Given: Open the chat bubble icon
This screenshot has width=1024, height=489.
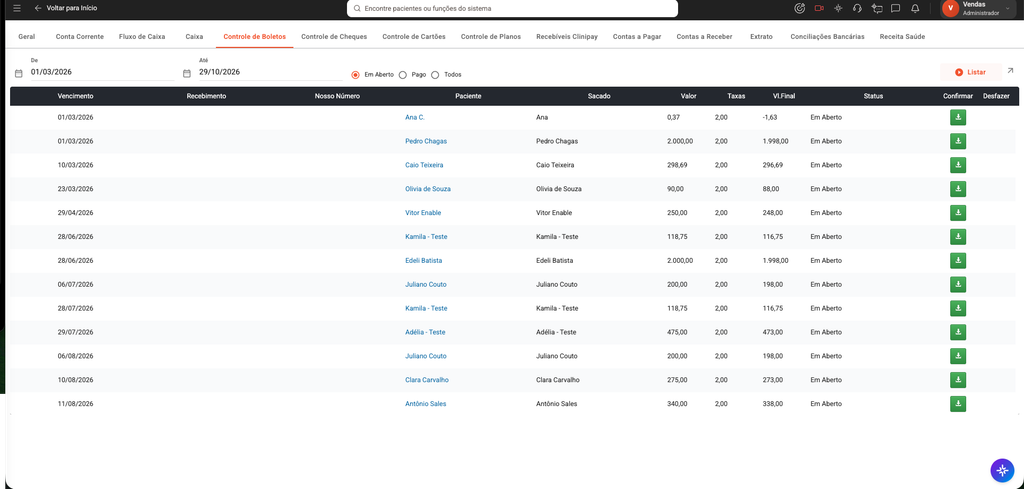Looking at the screenshot, I should tap(896, 8).
